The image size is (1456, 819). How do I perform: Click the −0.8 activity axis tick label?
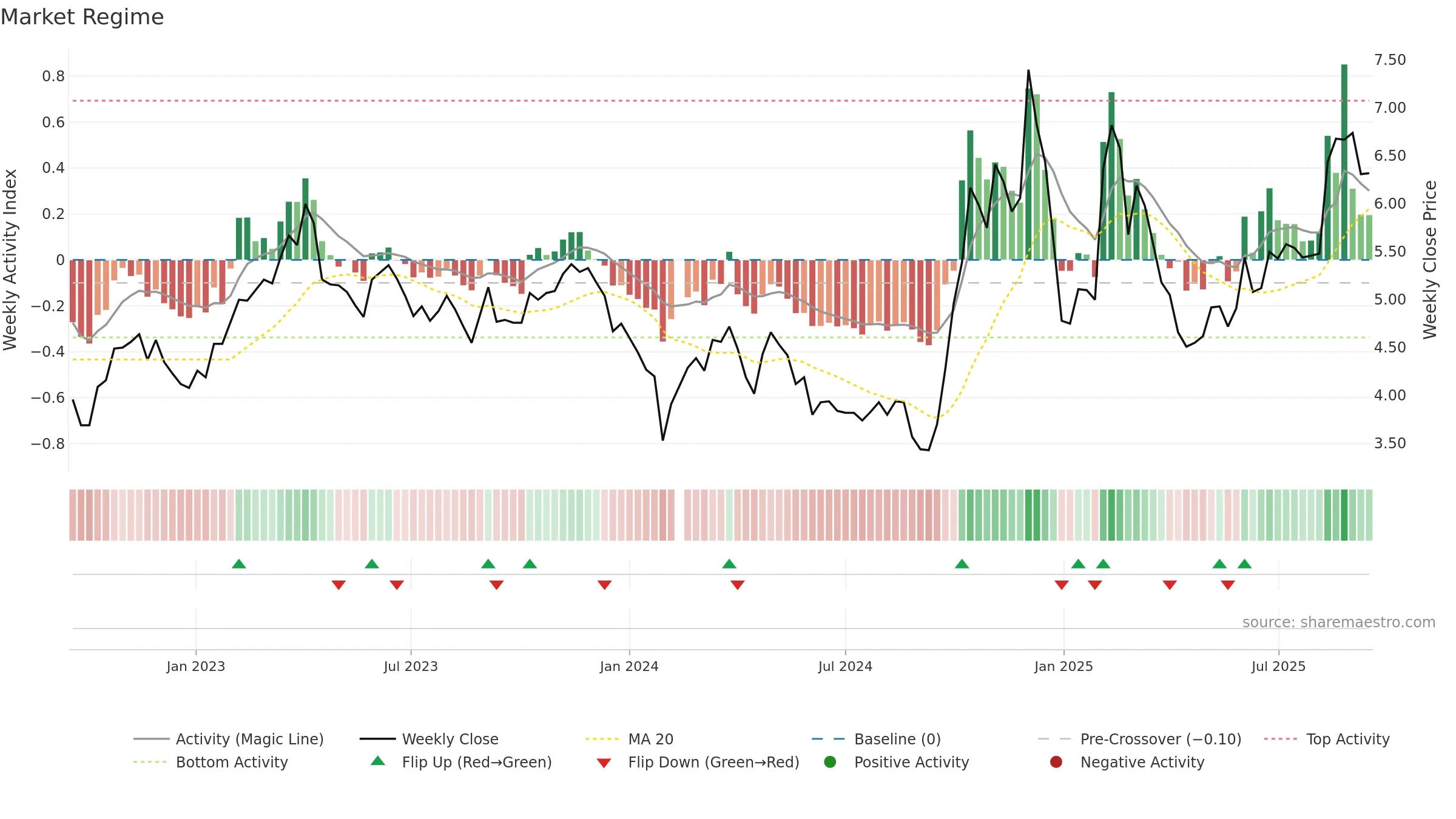(x=48, y=444)
